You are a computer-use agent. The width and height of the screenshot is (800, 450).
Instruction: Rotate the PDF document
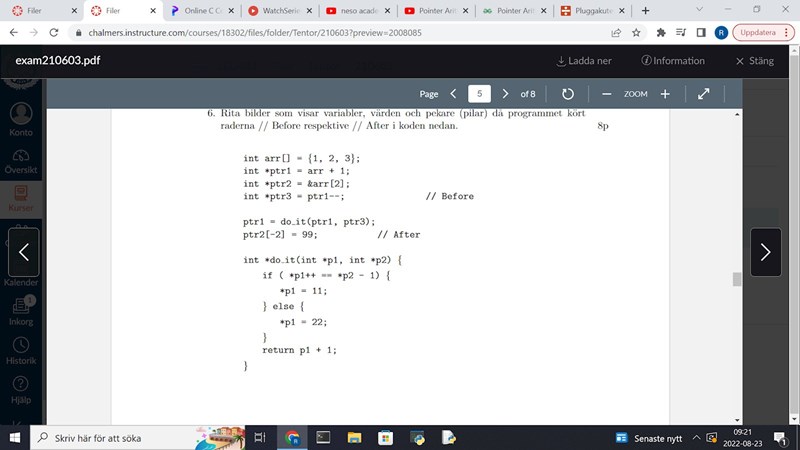pos(568,93)
